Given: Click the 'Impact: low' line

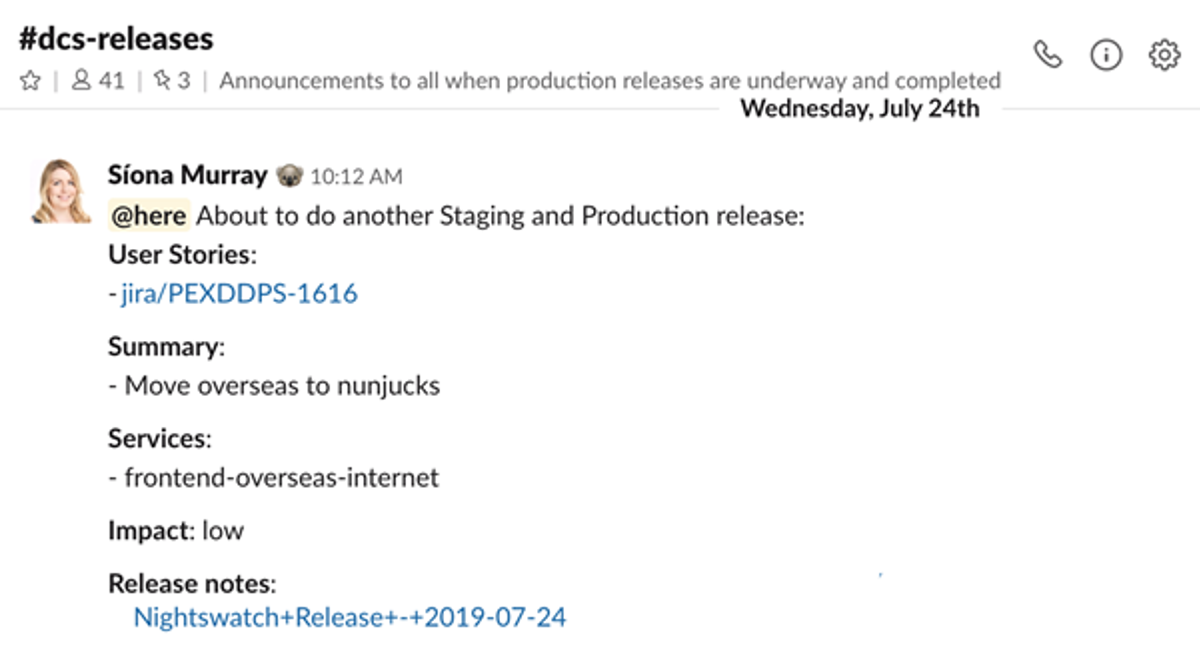Looking at the screenshot, I should point(176,530).
